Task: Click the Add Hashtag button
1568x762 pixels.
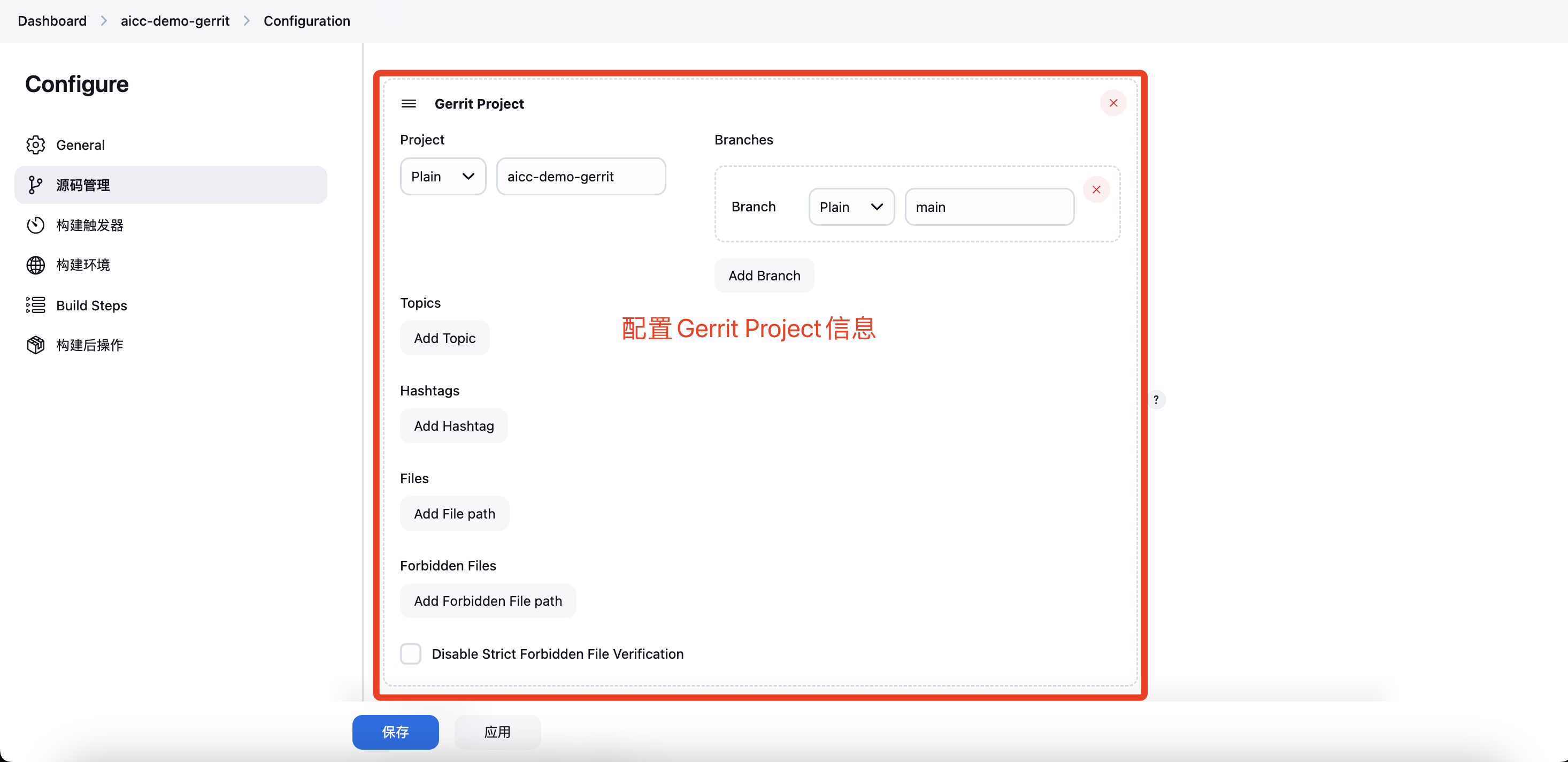Action: [454, 426]
